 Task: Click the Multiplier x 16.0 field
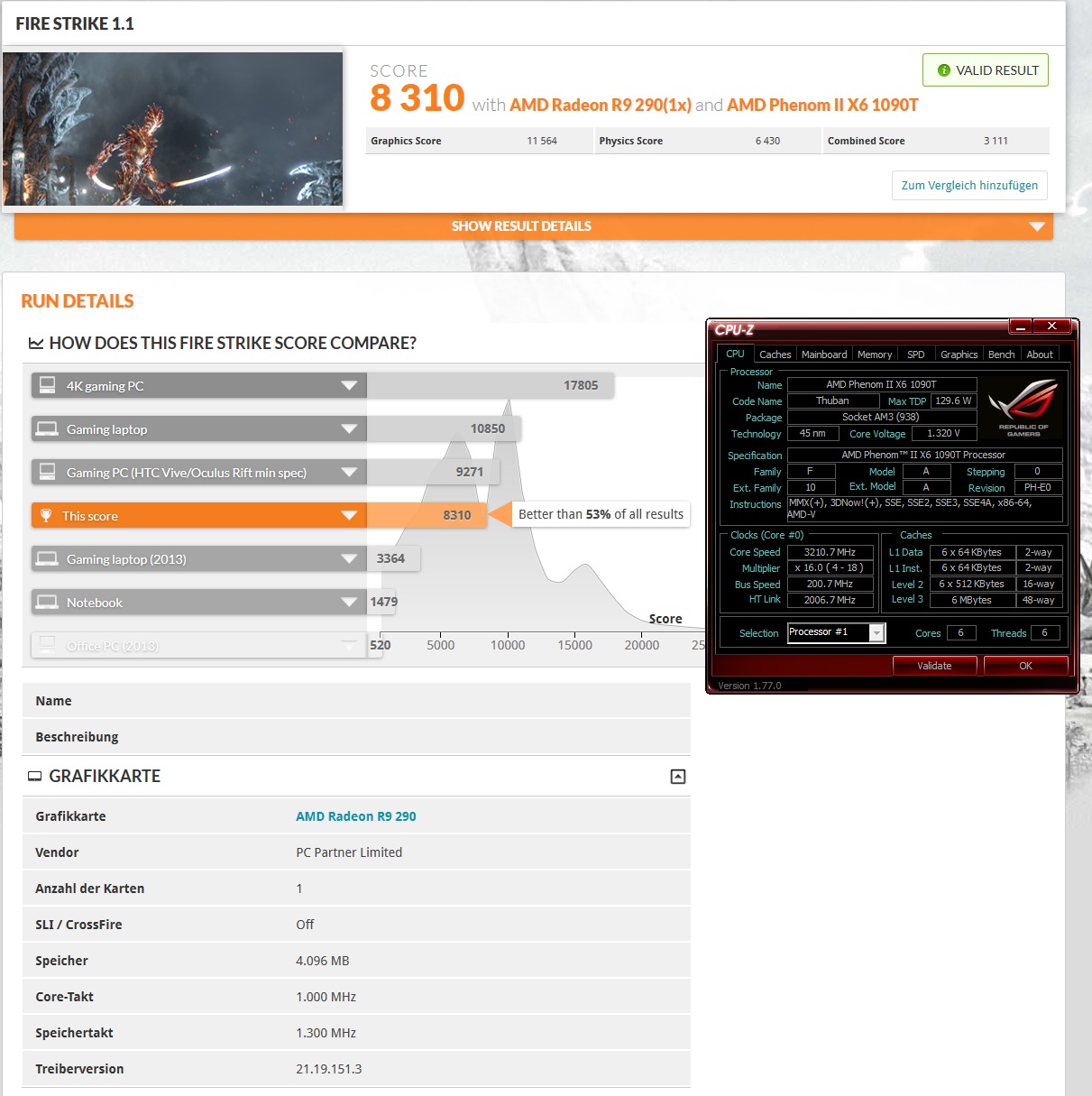[x=830, y=568]
